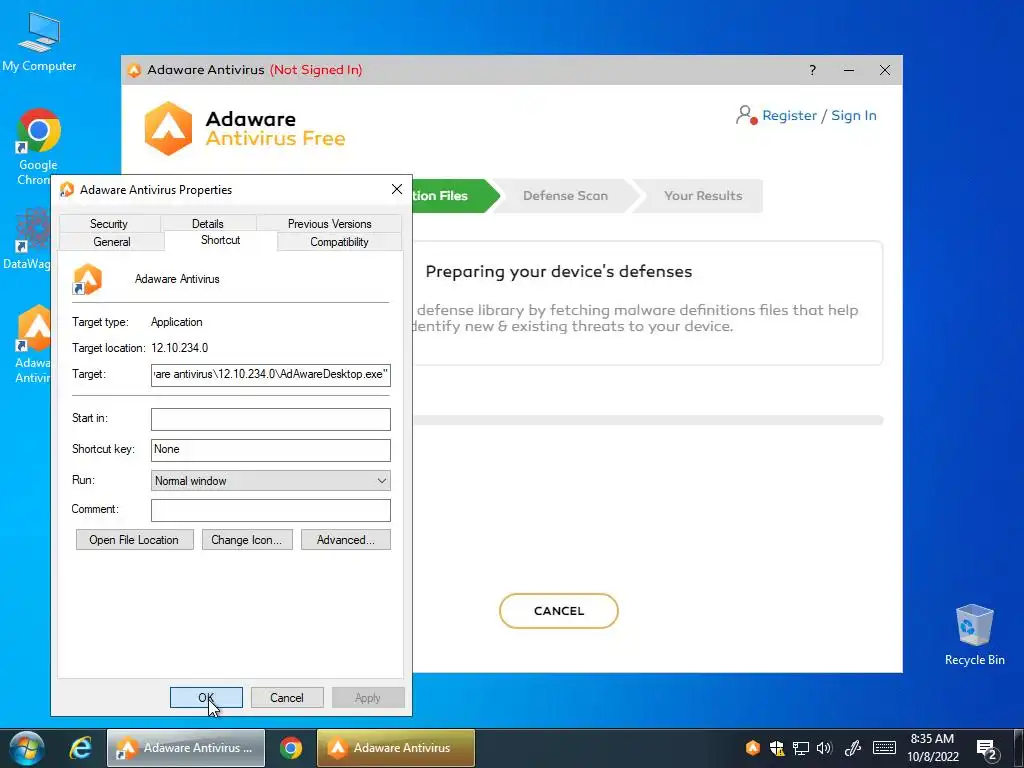Screen dimensions: 1024x768
Task: Click the Open File Location button
Action: pyautogui.click(x=135, y=539)
